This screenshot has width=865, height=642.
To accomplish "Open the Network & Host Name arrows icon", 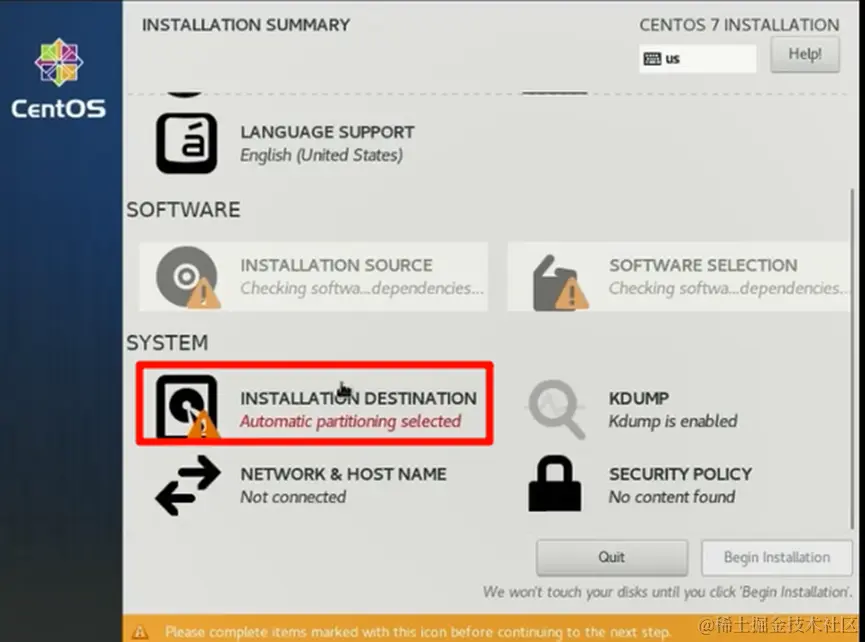I will coord(188,485).
